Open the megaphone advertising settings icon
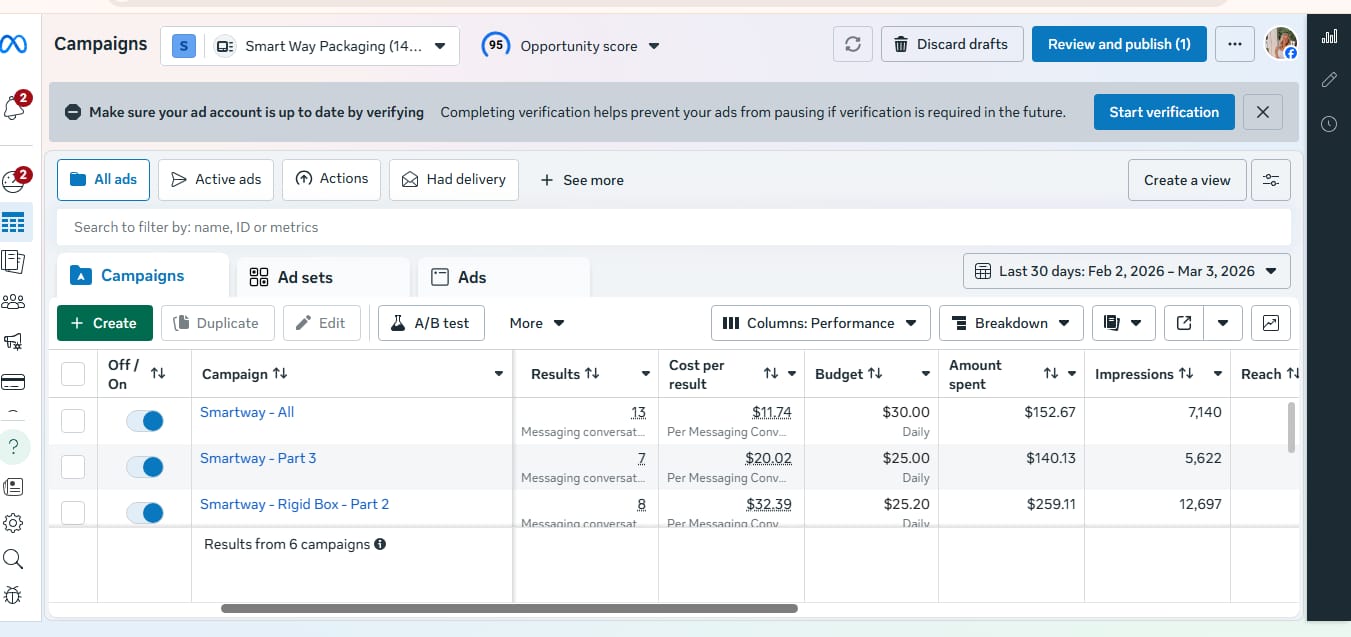The image size is (1351, 637). point(14,342)
